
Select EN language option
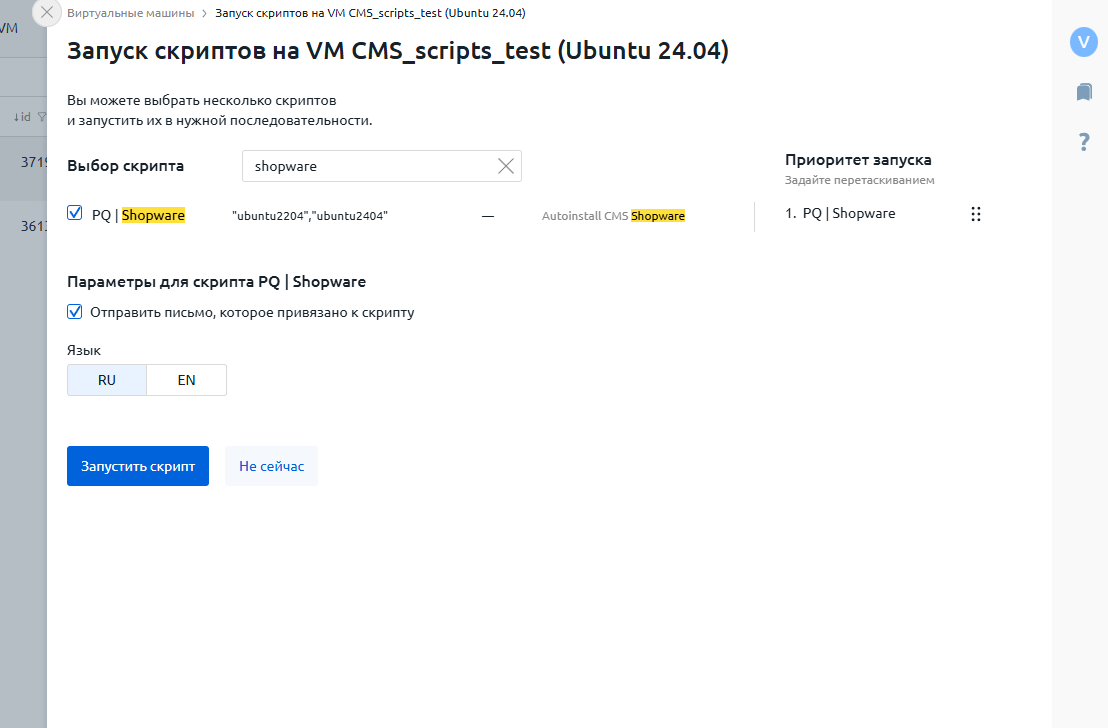coord(187,380)
